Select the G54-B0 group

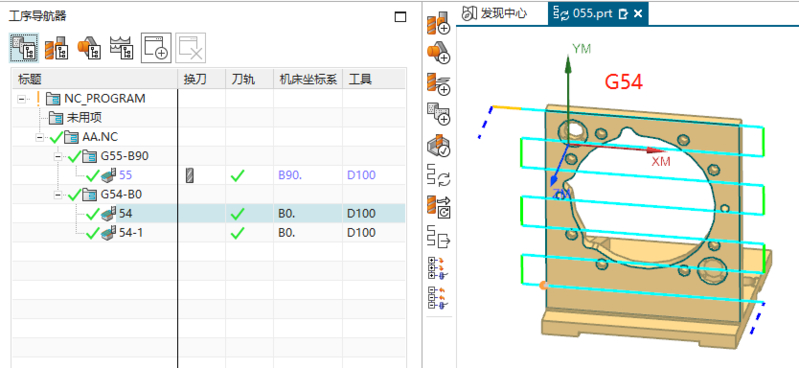point(121,195)
